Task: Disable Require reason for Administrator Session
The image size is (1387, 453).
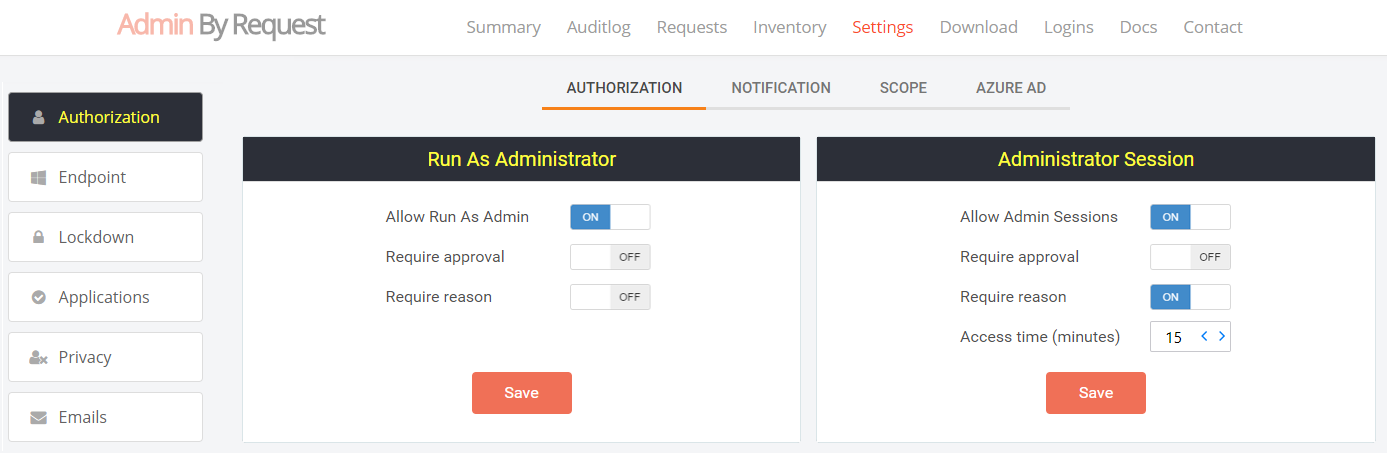Action: pyautogui.click(x=1190, y=297)
